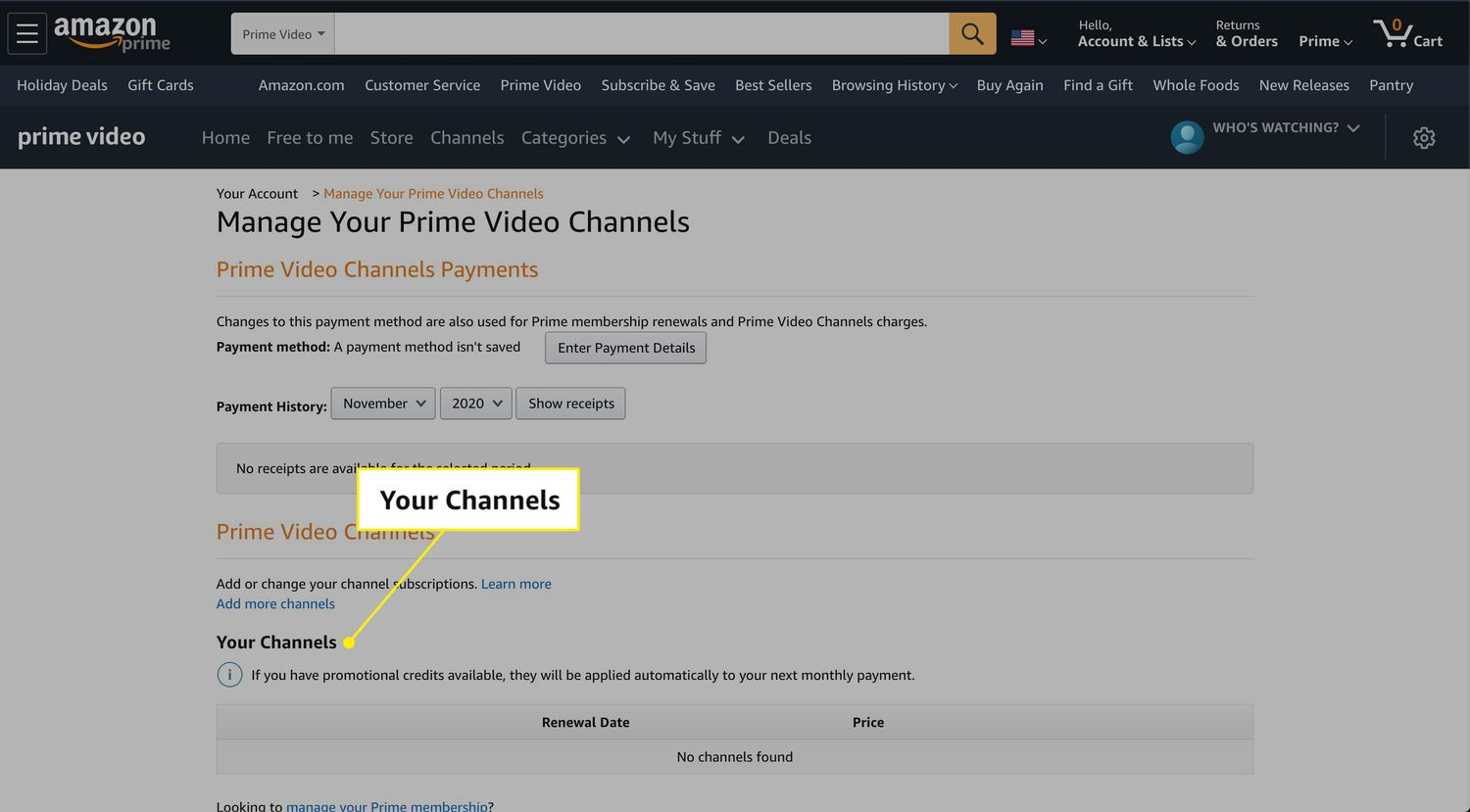Open Gift Cards page
1470x812 pixels.
(x=161, y=85)
